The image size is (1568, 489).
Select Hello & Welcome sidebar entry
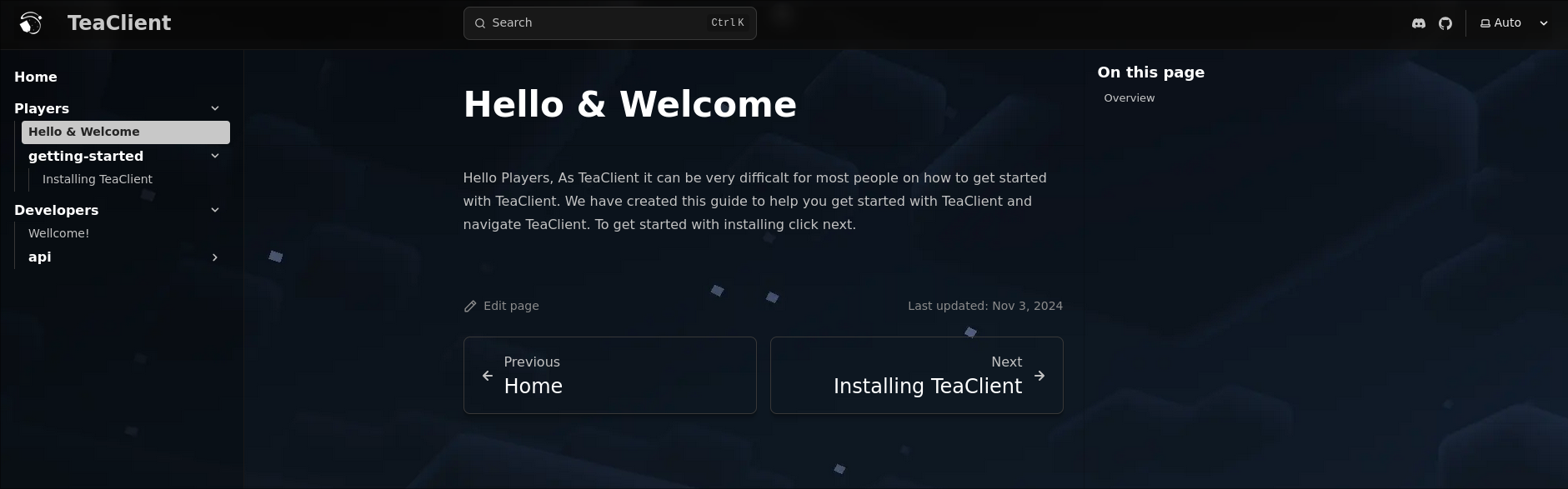(x=126, y=132)
